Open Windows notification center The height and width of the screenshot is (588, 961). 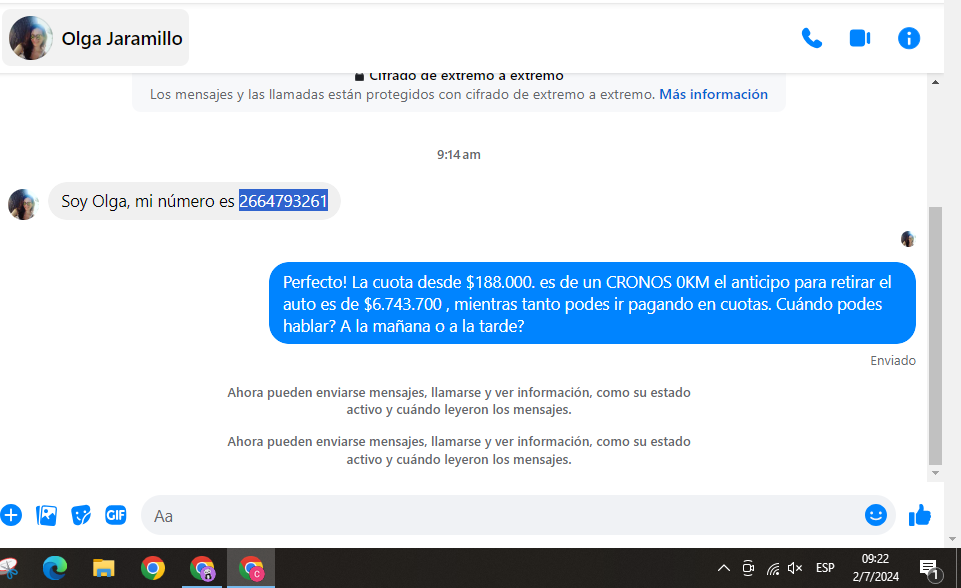coord(928,568)
